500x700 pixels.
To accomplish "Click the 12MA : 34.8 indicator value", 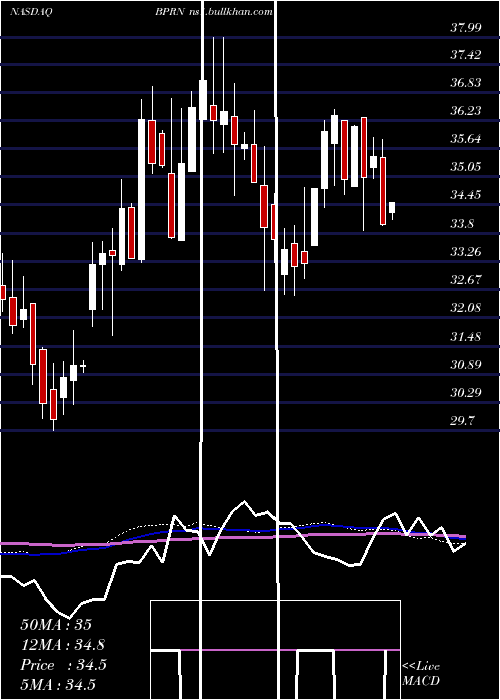I will coord(63,645).
